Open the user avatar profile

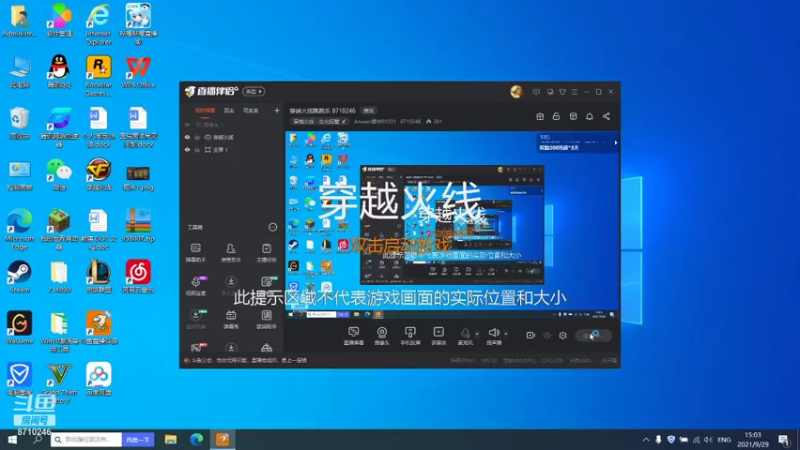(516, 91)
